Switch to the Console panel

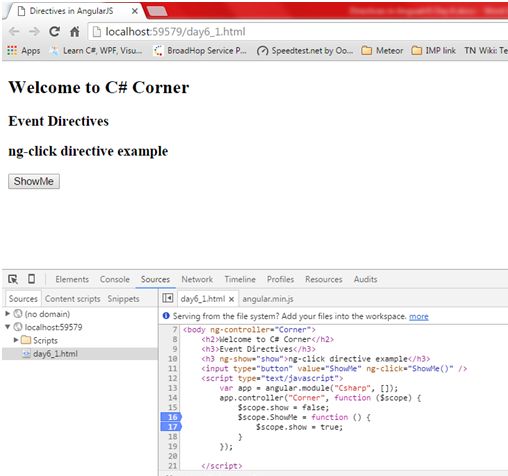[115, 279]
